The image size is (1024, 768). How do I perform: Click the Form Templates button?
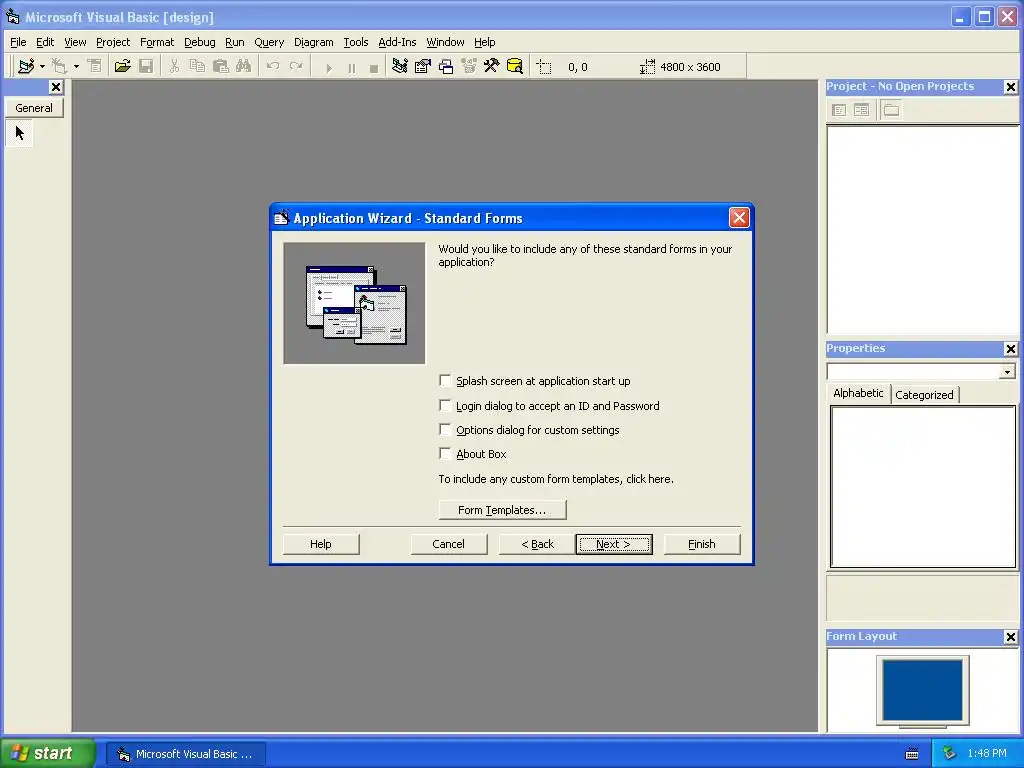click(502, 510)
